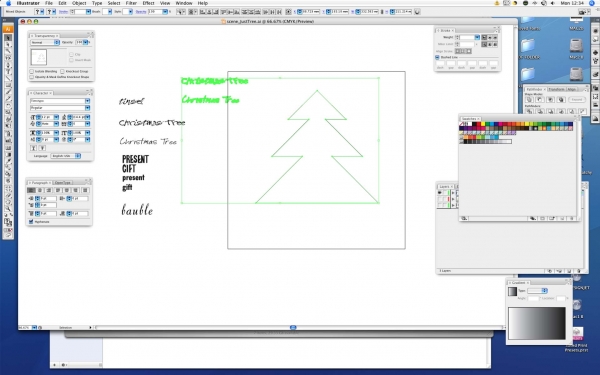Open the File menu
Screen dimensions: 600x375
pyautogui.click(x=49, y=3)
